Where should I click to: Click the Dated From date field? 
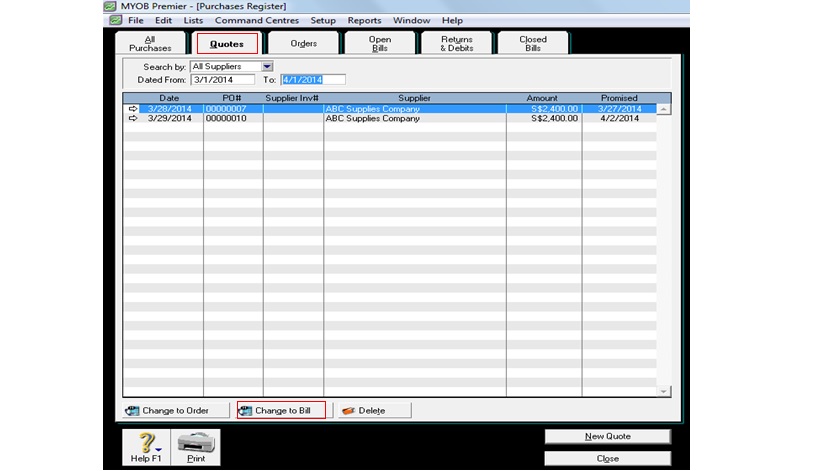point(223,79)
